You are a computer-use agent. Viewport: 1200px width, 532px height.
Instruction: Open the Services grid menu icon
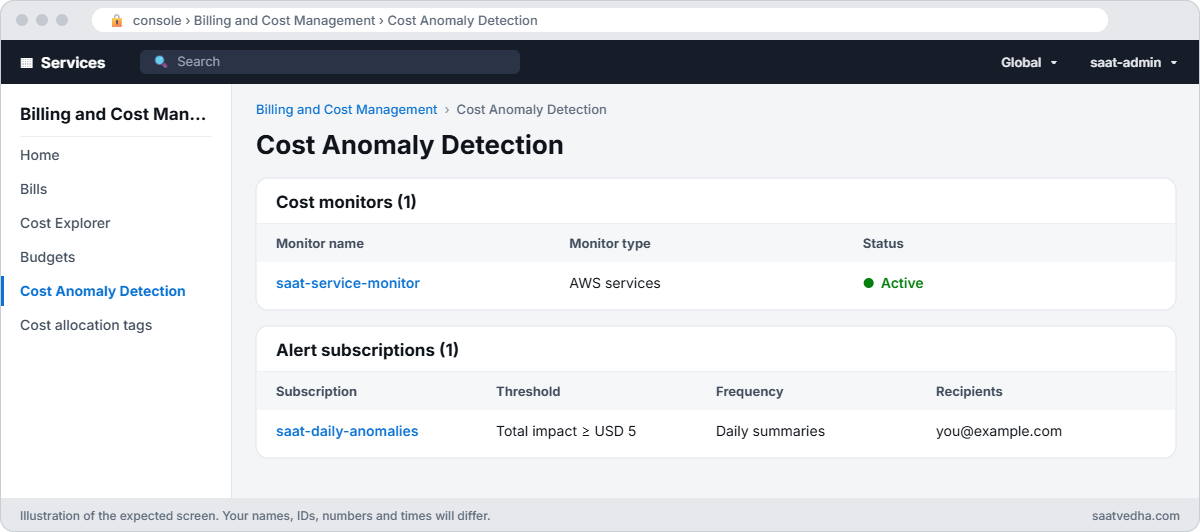click(27, 62)
